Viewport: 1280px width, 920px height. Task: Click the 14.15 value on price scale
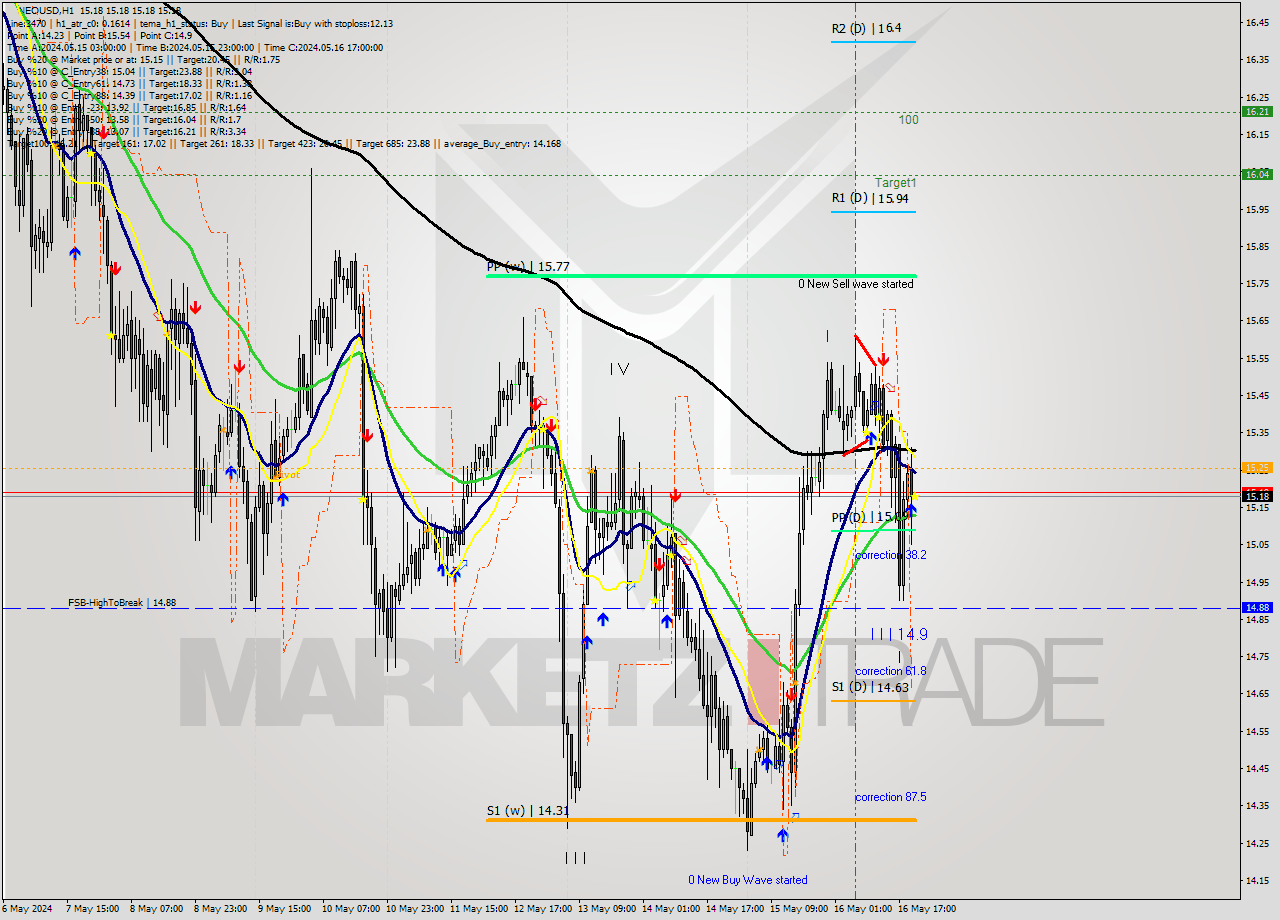[1256, 880]
